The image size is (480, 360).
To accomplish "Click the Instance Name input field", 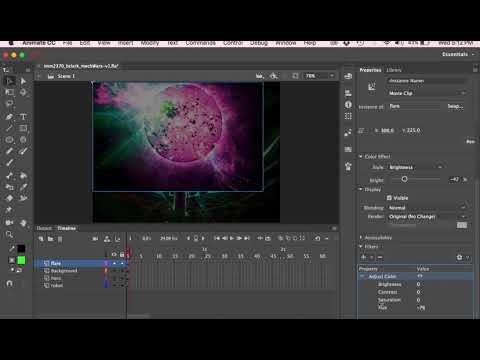I will [427, 81].
